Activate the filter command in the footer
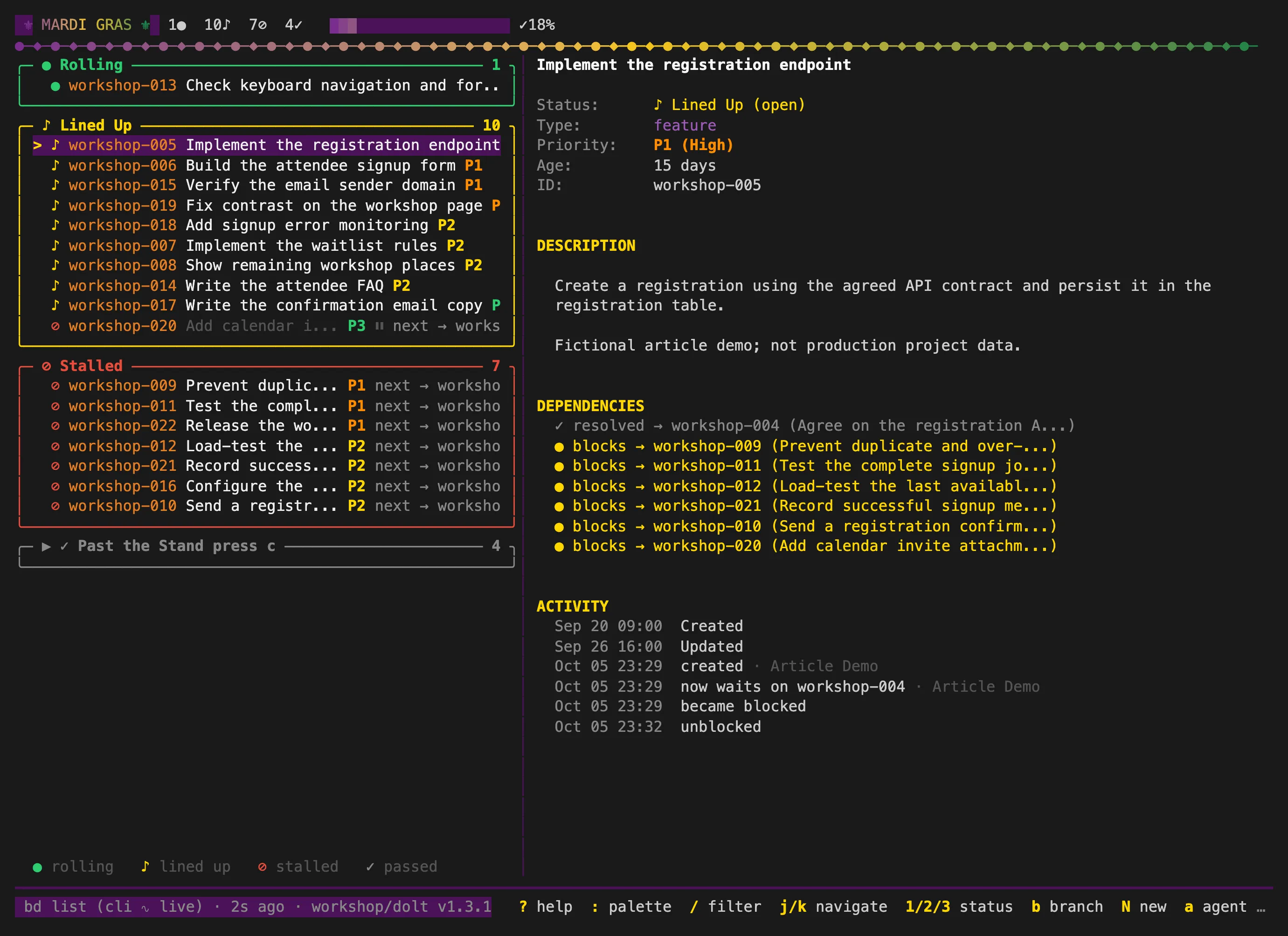This screenshot has width=1288, height=936. [x=726, y=907]
